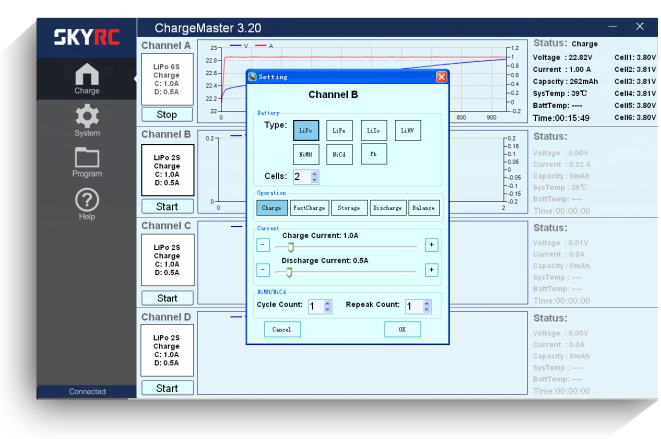Switch operation to Storage mode
The width and height of the screenshot is (661, 439).
pyautogui.click(x=347, y=208)
